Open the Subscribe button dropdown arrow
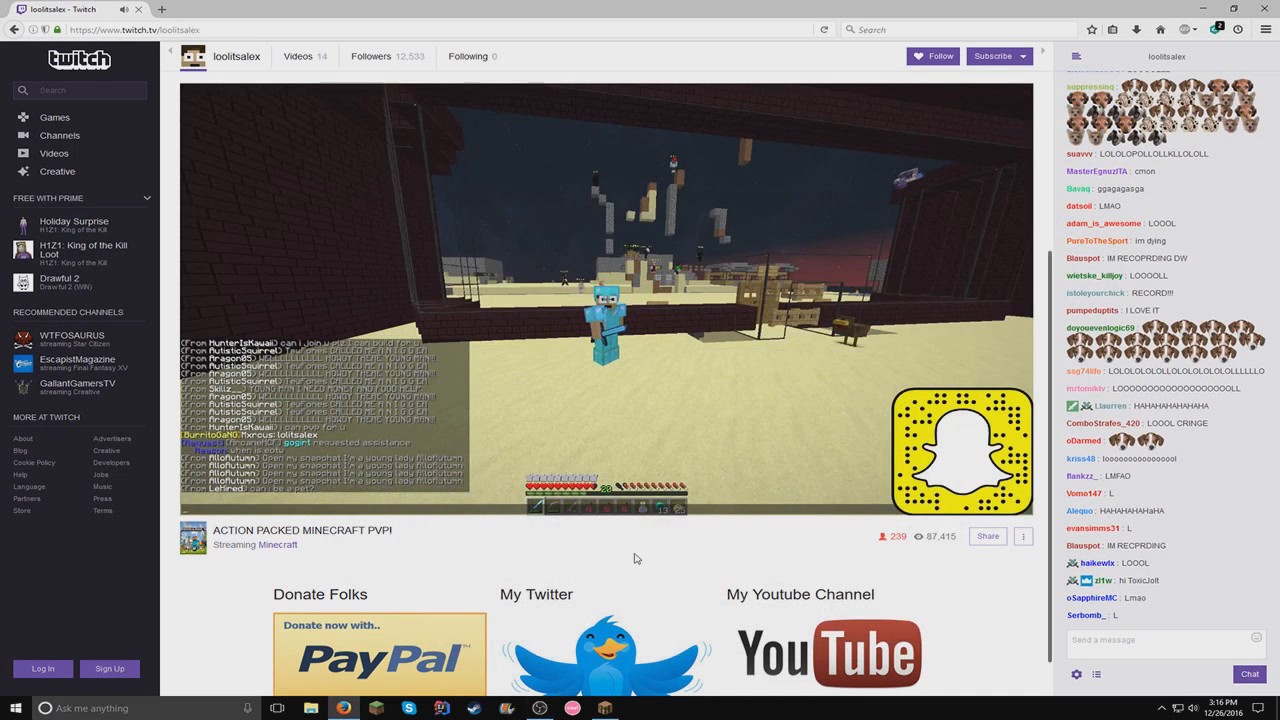Image resolution: width=1280 pixels, height=720 pixels. (1024, 56)
